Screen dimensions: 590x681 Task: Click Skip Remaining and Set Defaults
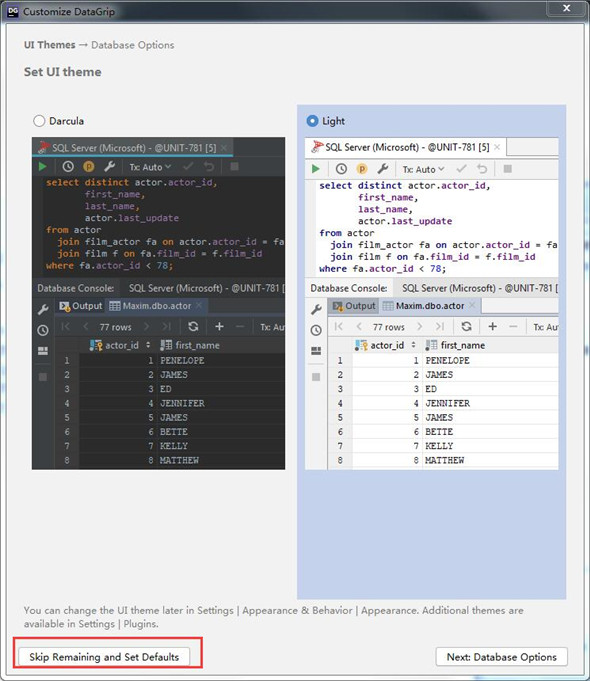coord(104,657)
